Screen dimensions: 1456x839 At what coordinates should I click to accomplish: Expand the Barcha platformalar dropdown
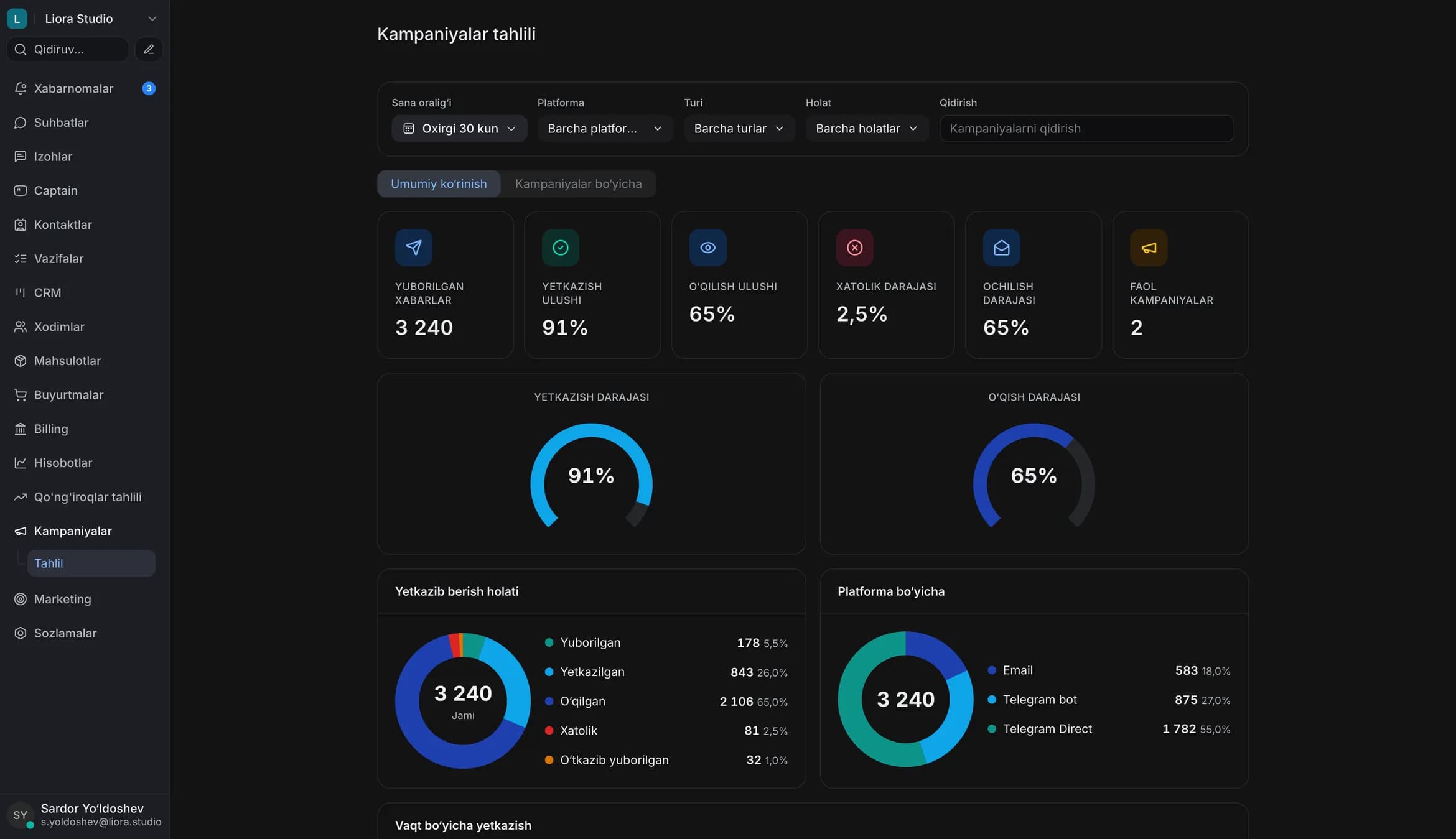tap(605, 129)
